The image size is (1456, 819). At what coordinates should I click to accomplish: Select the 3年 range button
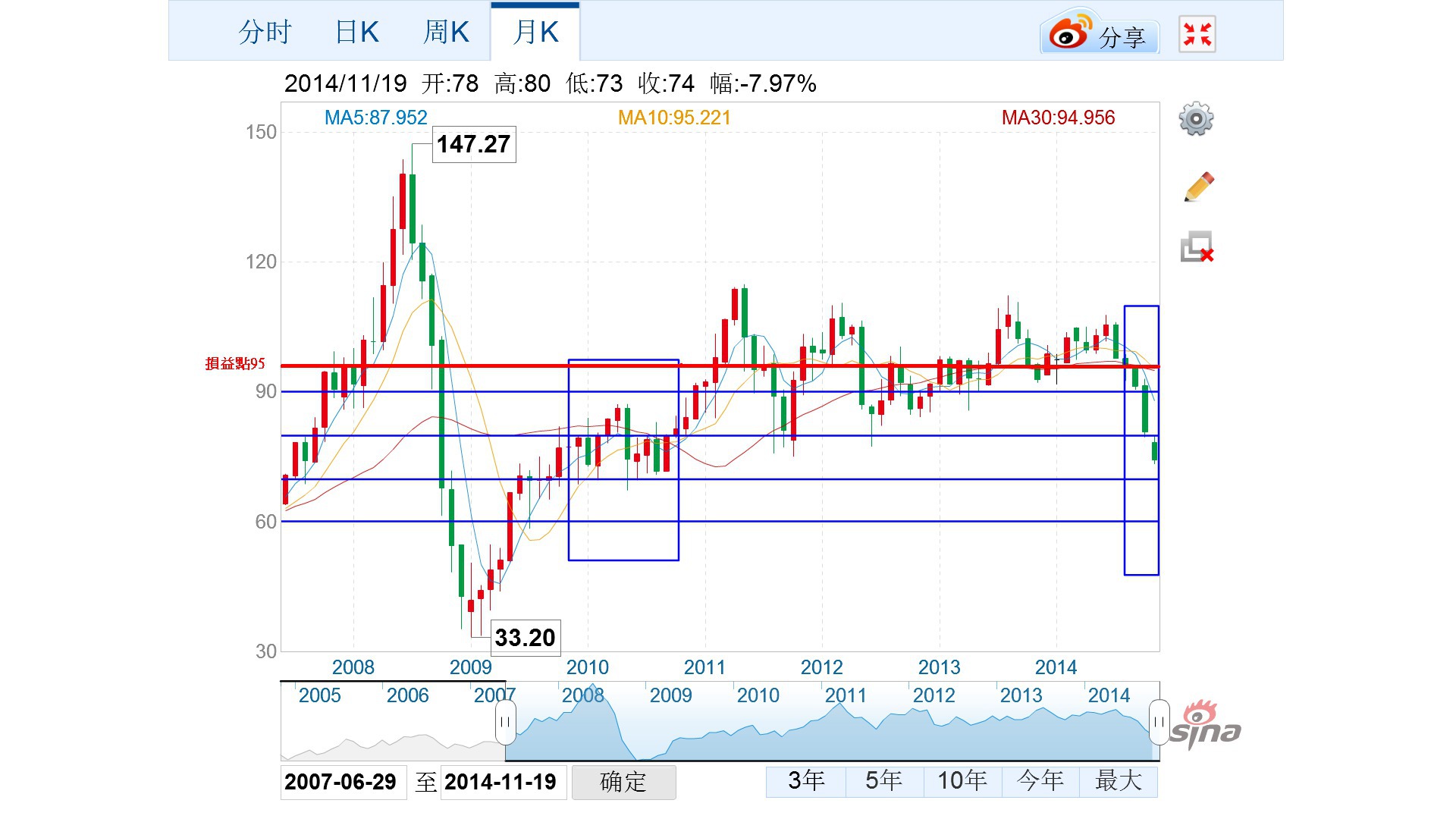(x=805, y=781)
